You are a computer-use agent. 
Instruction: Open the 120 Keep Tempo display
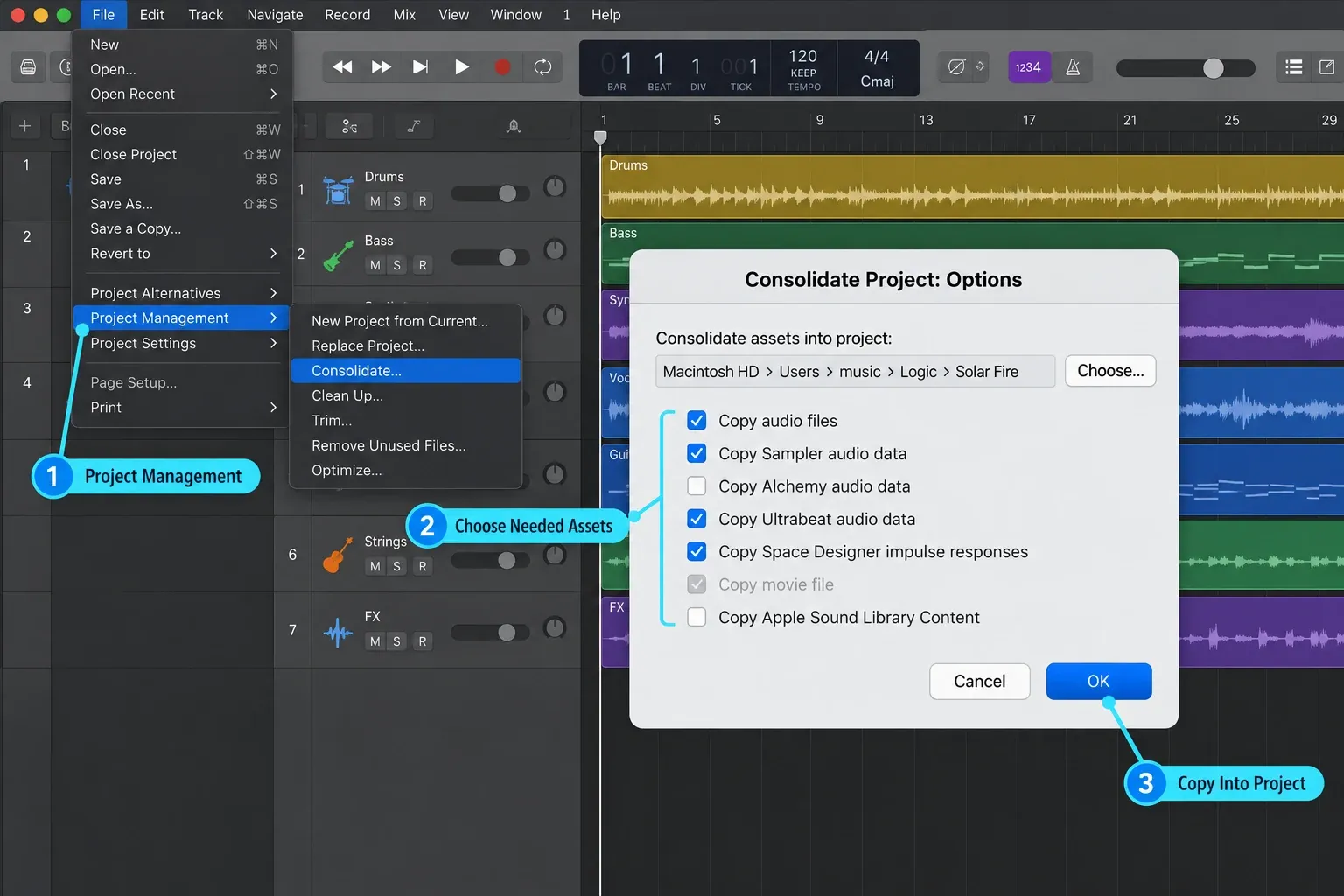(803, 69)
